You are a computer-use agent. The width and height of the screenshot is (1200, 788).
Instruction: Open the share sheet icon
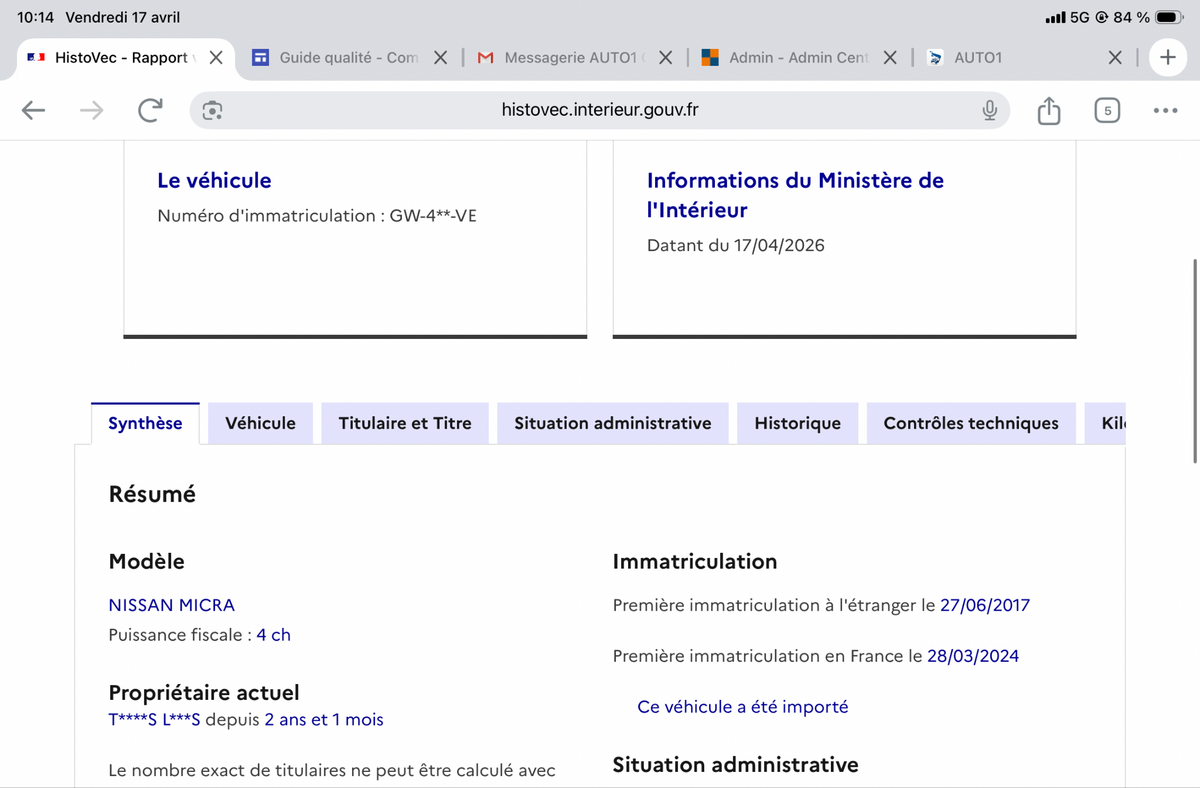coord(1048,110)
